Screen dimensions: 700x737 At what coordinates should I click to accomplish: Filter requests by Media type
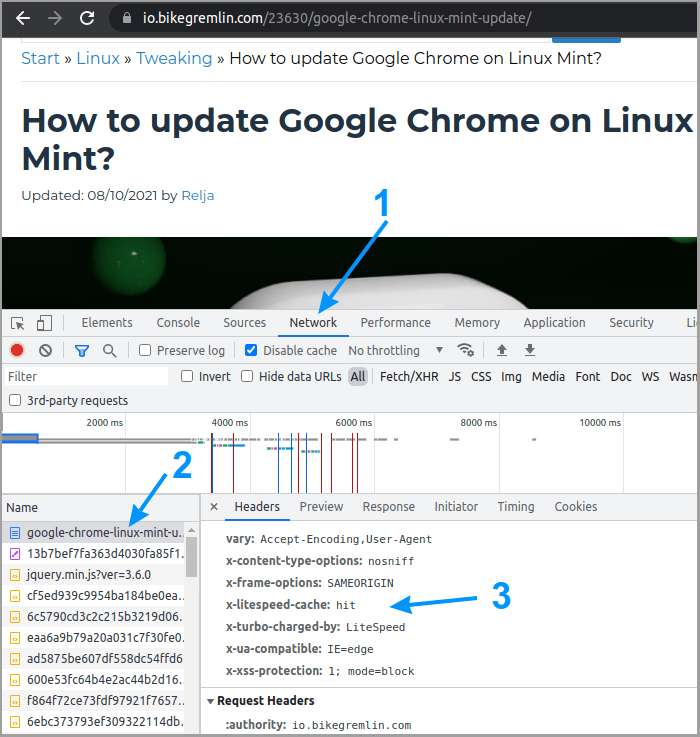(x=548, y=376)
